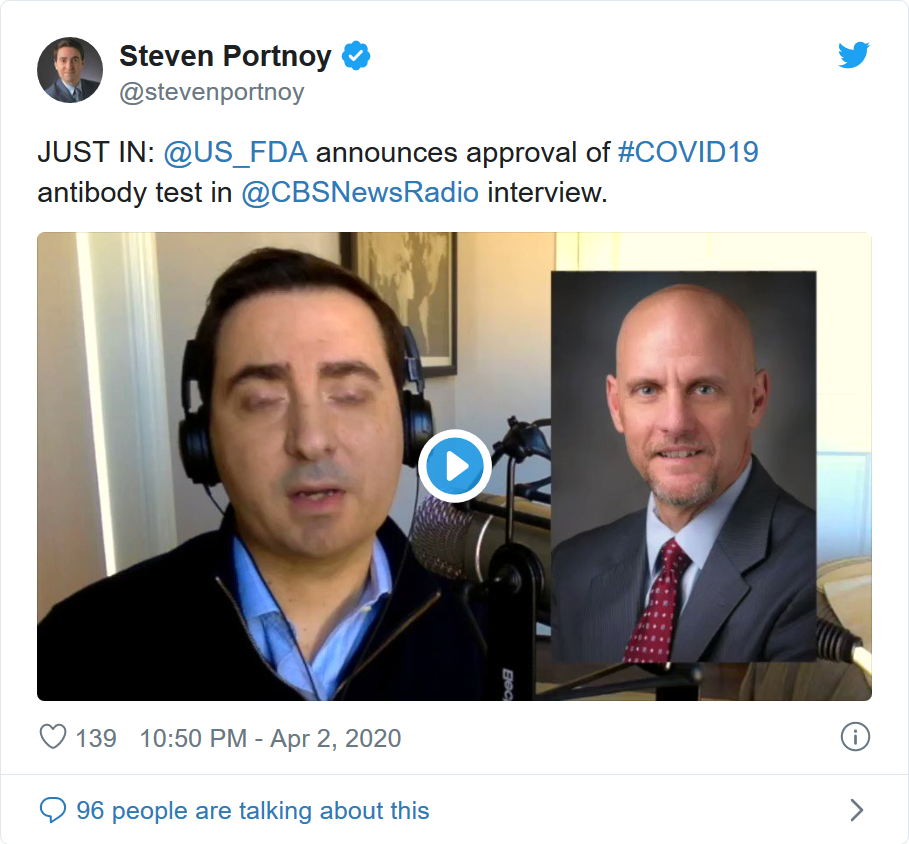This screenshot has width=909, height=844.
Task: Click the speech bubble reply icon
Action: point(53,809)
